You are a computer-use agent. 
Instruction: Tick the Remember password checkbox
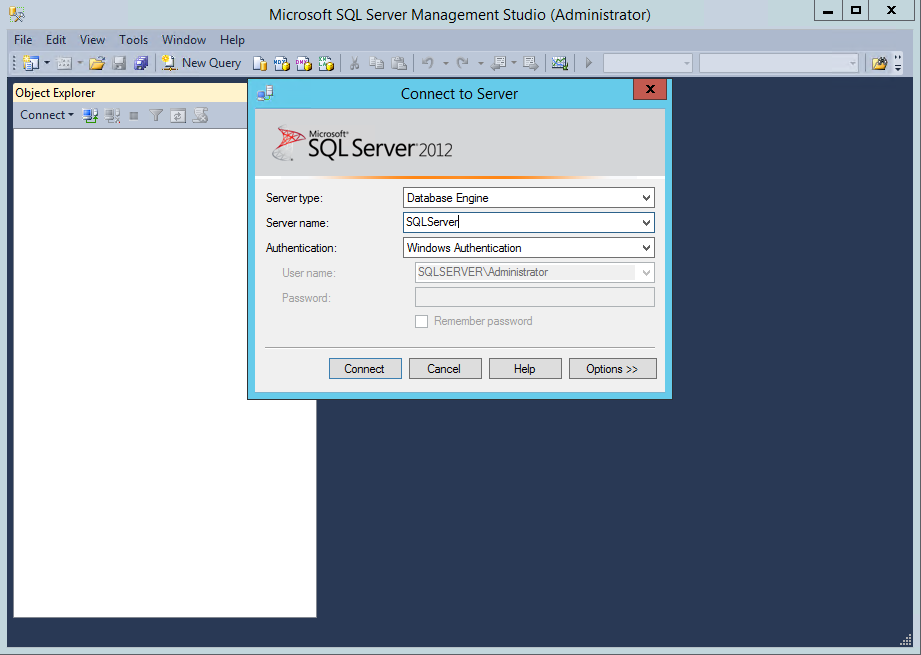[421, 321]
